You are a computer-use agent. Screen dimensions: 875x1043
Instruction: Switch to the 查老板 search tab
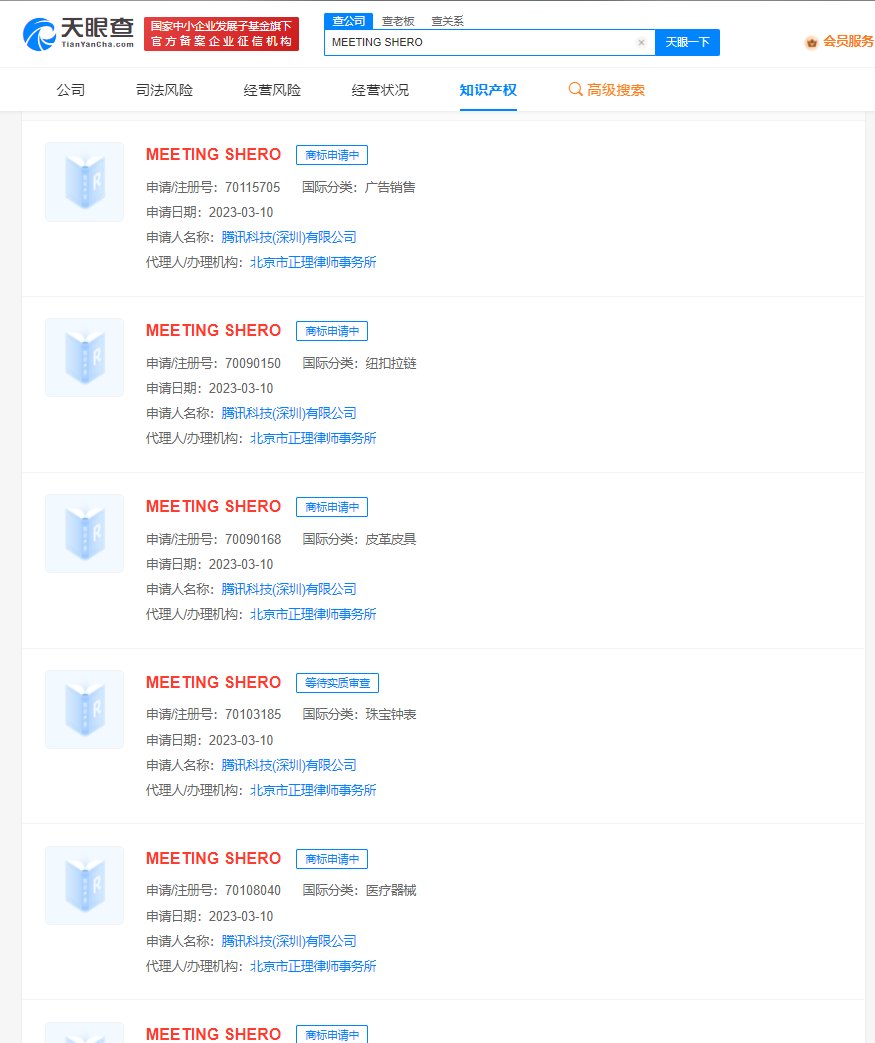(398, 21)
